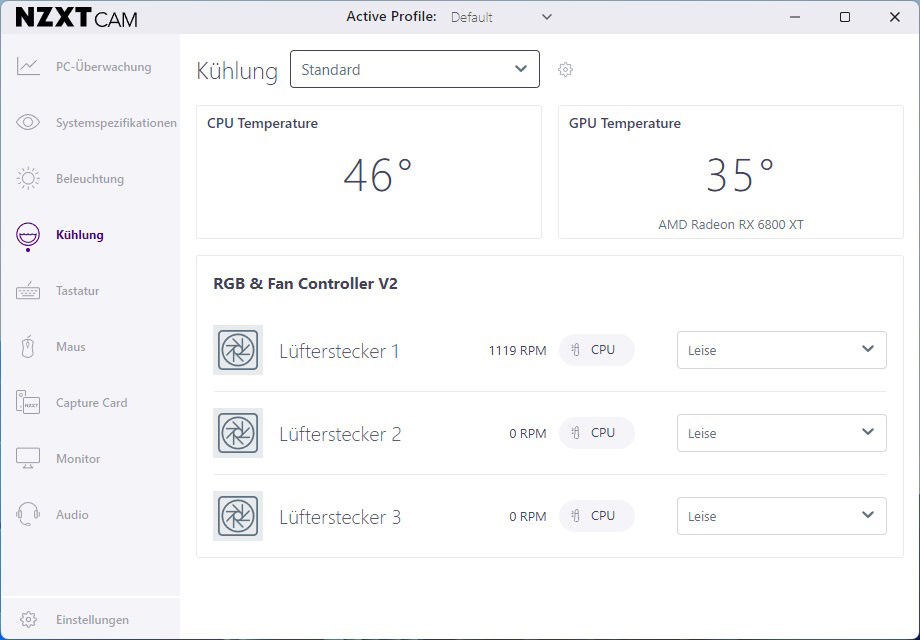Click the GPU Temperature card
The height and width of the screenshot is (640, 920).
pyautogui.click(x=730, y=172)
